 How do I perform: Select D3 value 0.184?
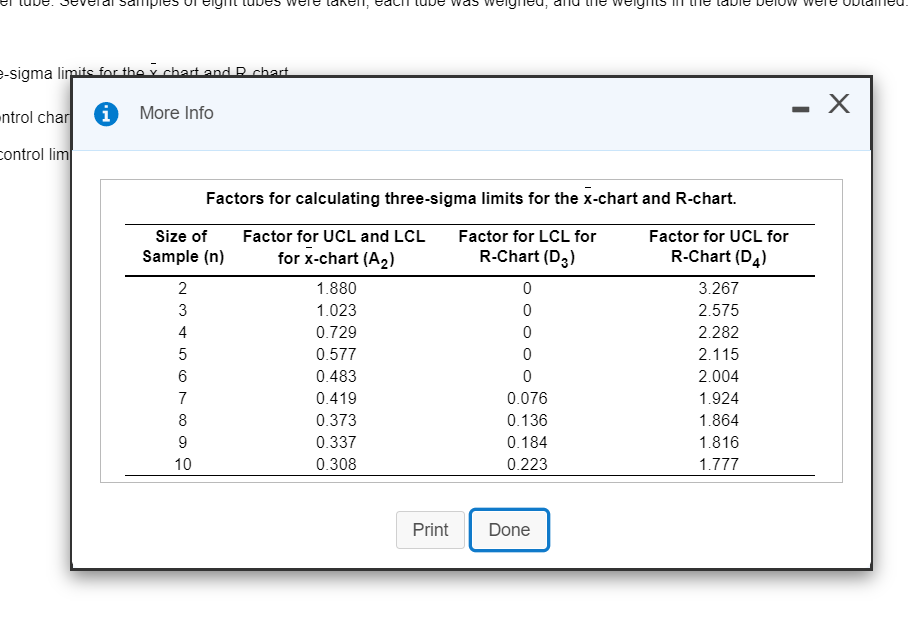click(x=527, y=443)
